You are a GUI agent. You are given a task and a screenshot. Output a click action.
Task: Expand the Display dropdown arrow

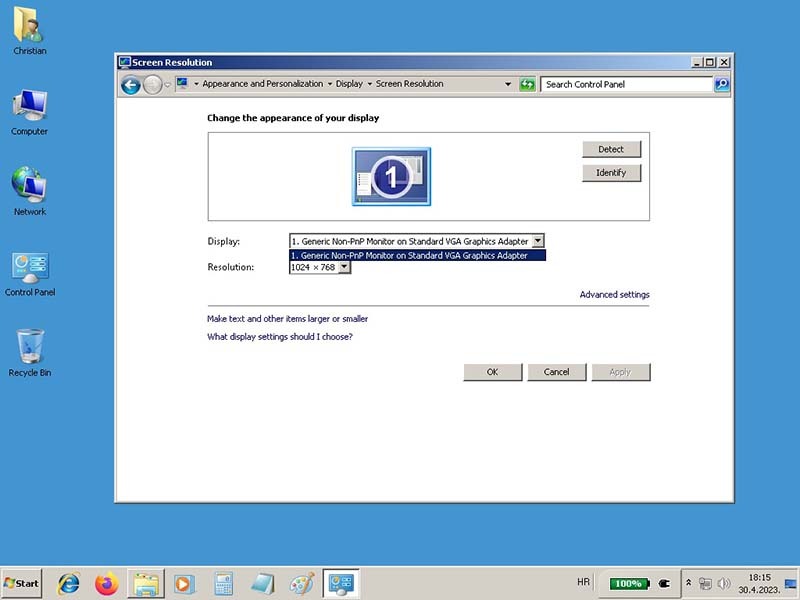point(538,241)
